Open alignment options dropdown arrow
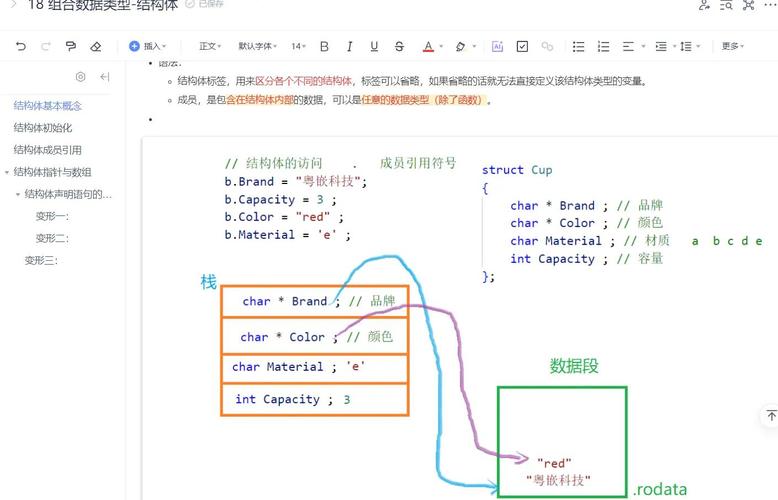 (644, 47)
